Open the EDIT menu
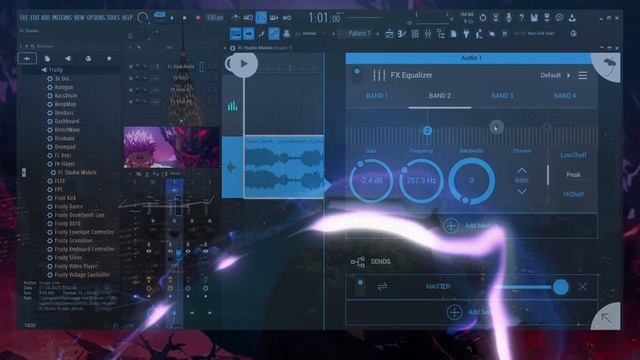Viewport: 640px width, 360px height. (35, 18)
